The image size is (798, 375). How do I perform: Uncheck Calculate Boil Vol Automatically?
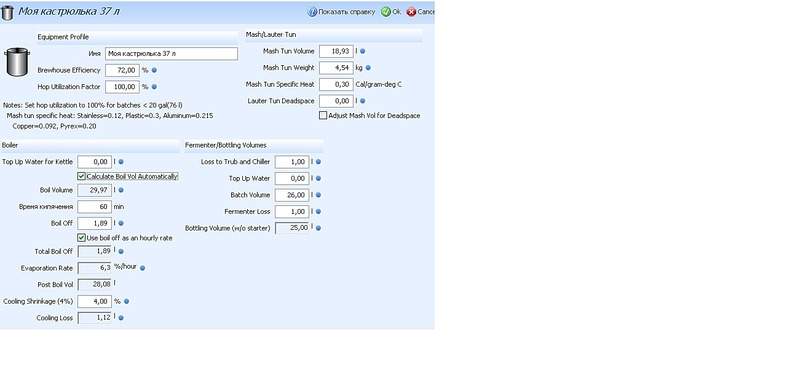(81, 176)
